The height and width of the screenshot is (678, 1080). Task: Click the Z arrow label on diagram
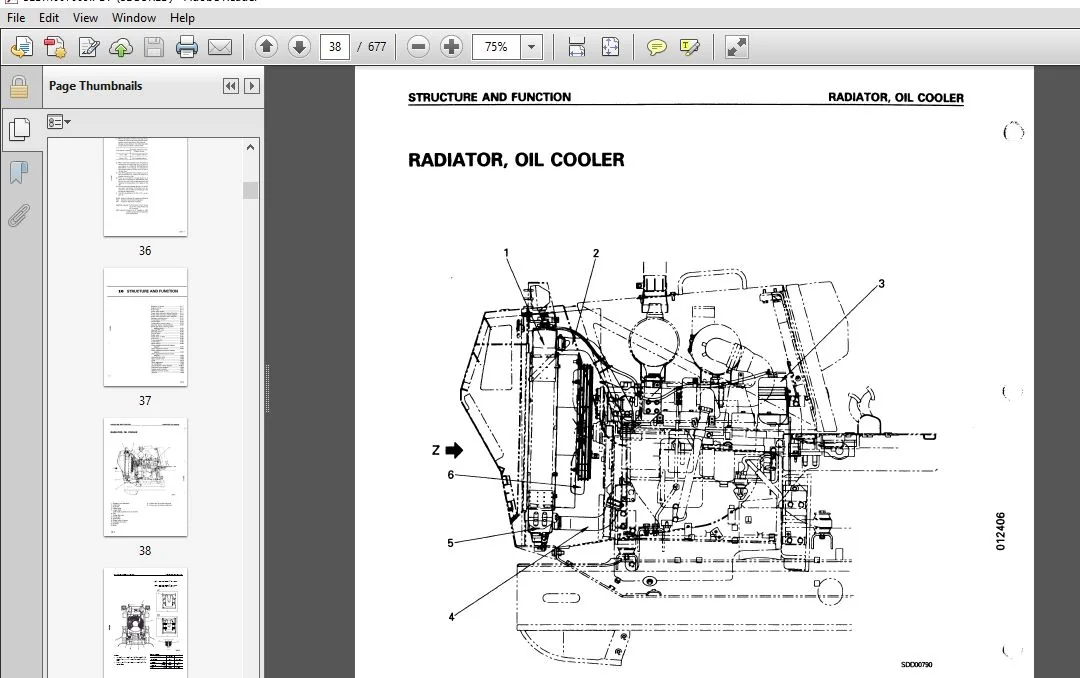(x=447, y=451)
